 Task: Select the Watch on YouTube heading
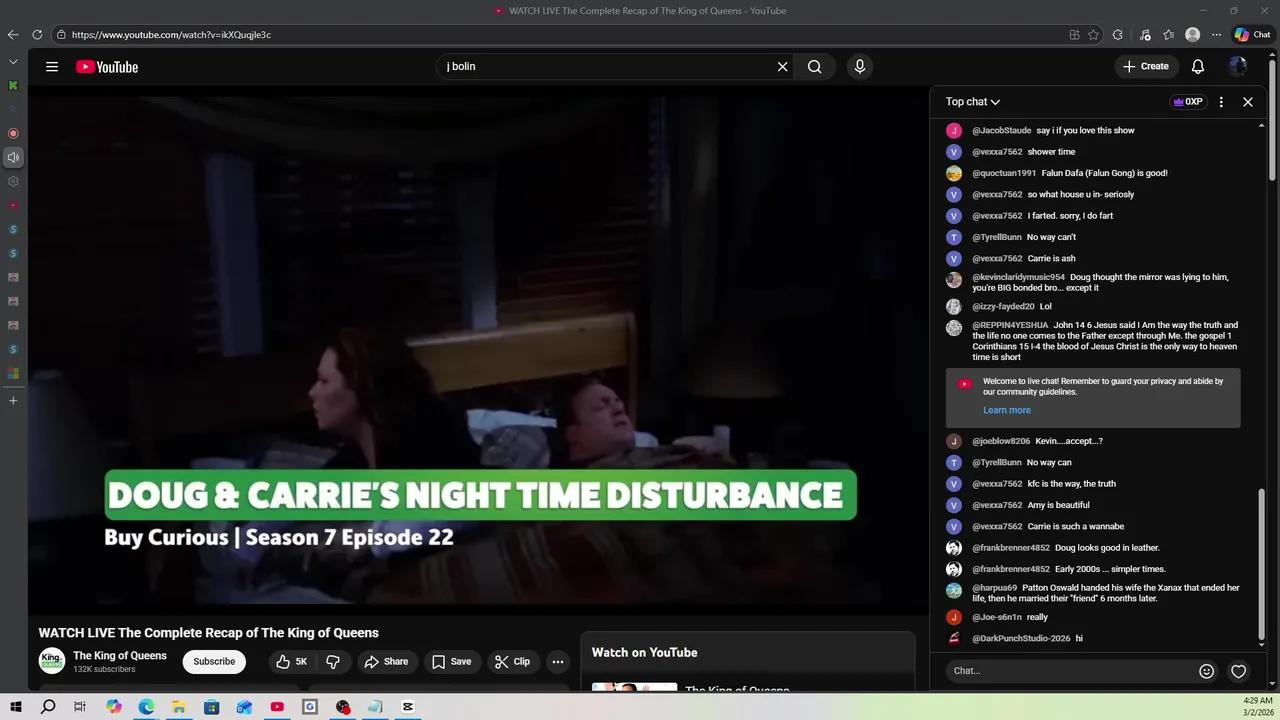pyautogui.click(x=644, y=653)
